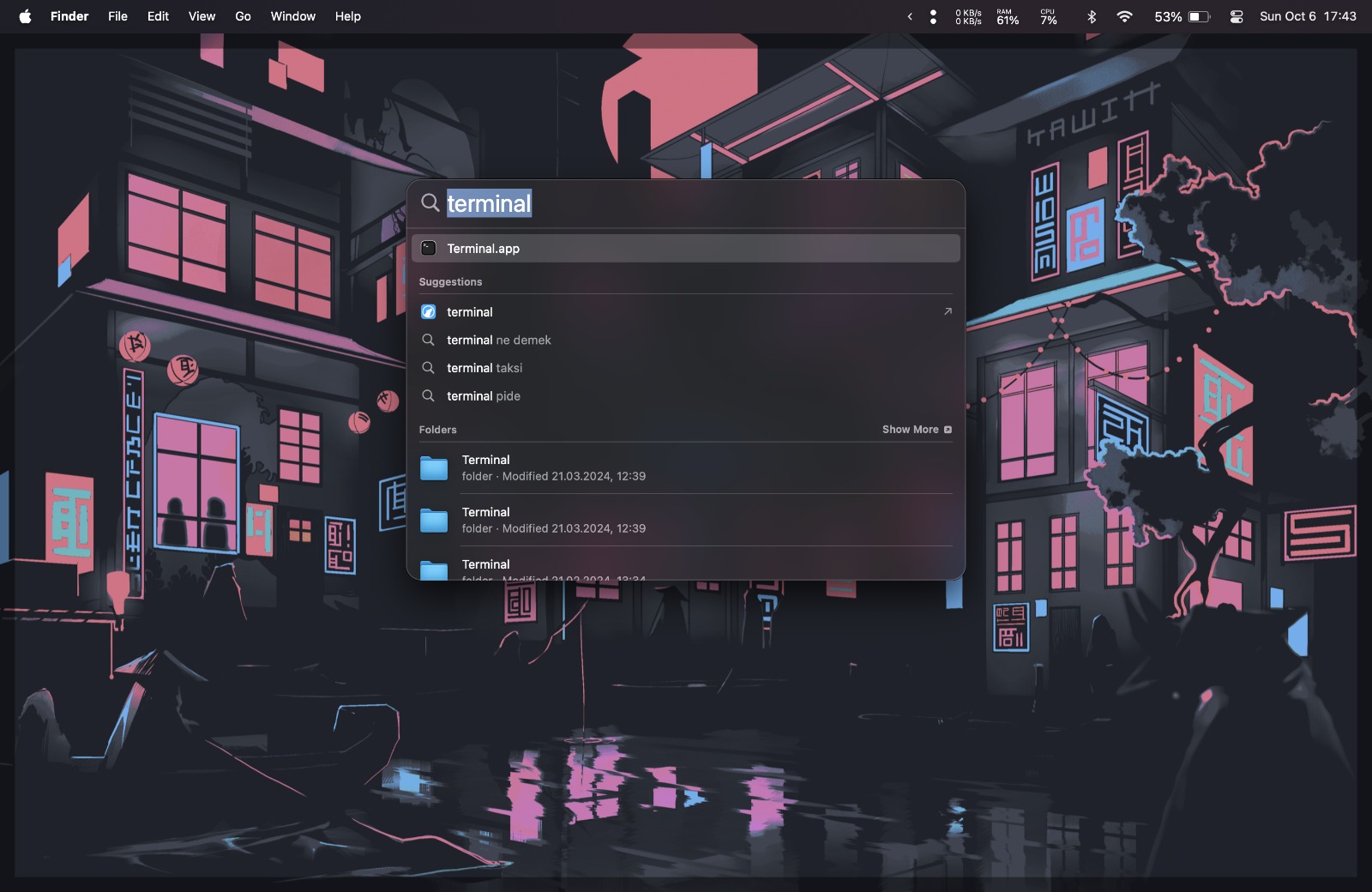This screenshot has width=1372, height=892.
Task: Click the Folders section header
Action: pyautogui.click(x=437, y=430)
